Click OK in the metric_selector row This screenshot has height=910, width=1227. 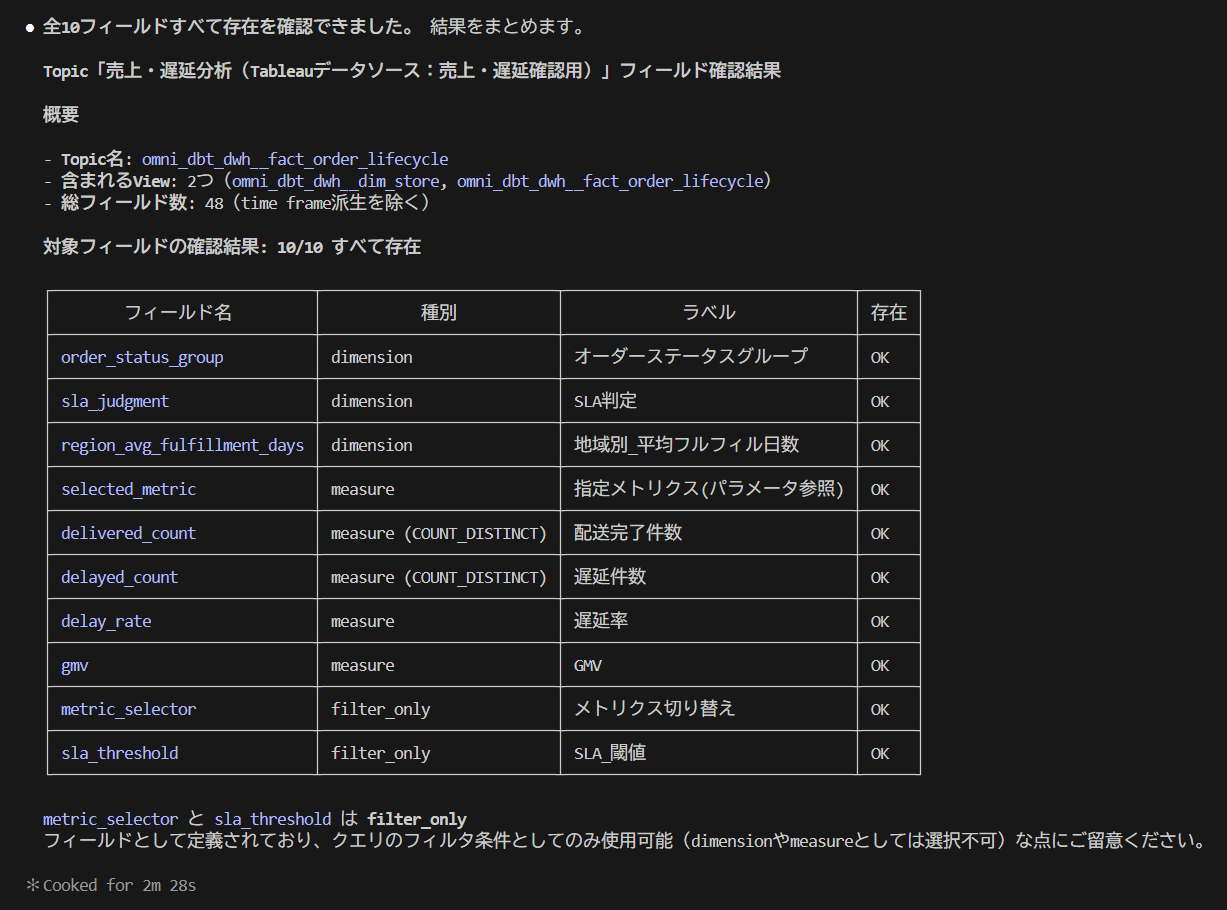[x=880, y=709]
